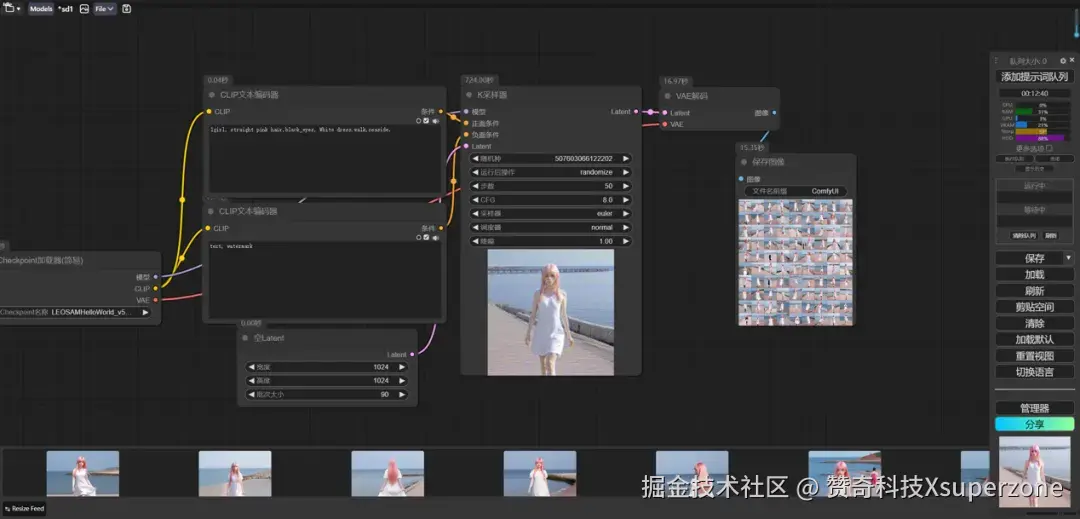1080x519 pixels.
Task: Click the 模型 input connector on K采样器
Action: (x=466, y=112)
